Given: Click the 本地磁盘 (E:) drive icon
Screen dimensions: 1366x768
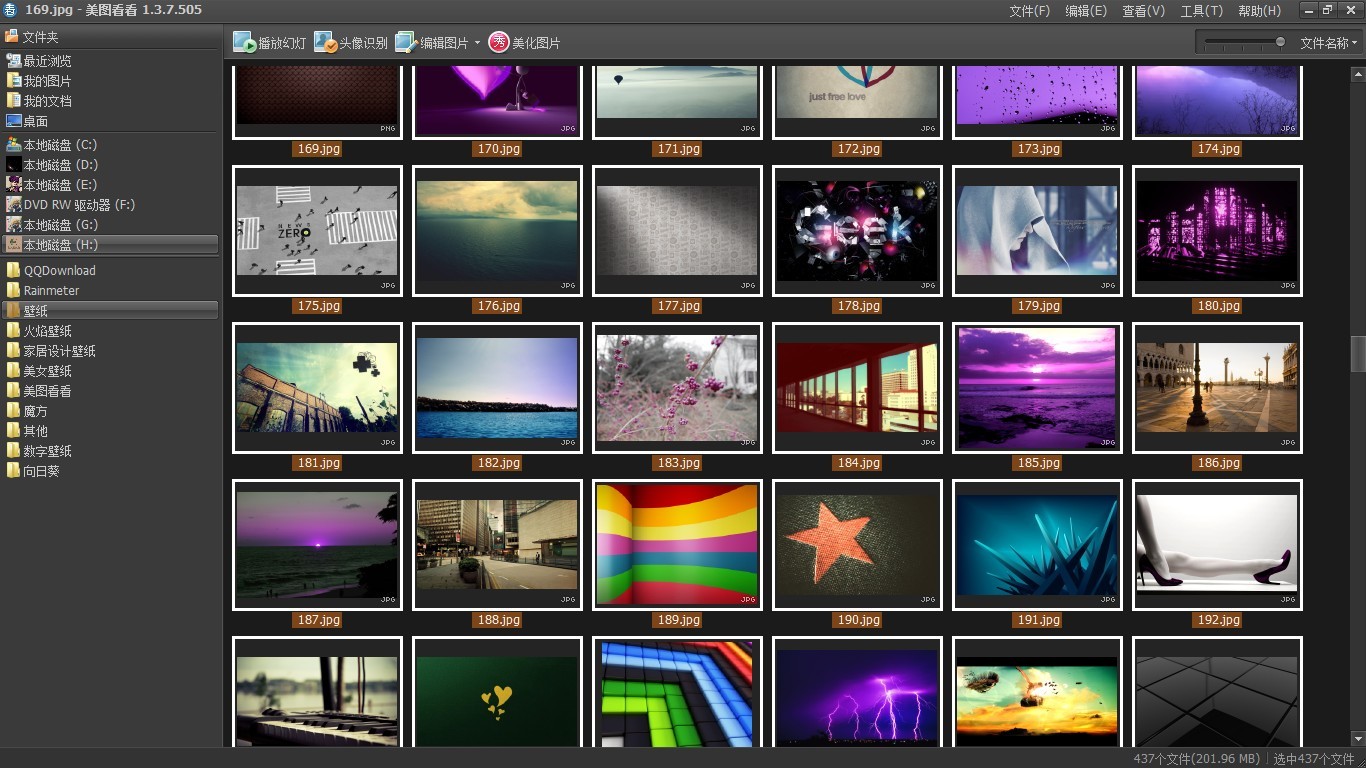Looking at the screenshot, I should (14, 185).
